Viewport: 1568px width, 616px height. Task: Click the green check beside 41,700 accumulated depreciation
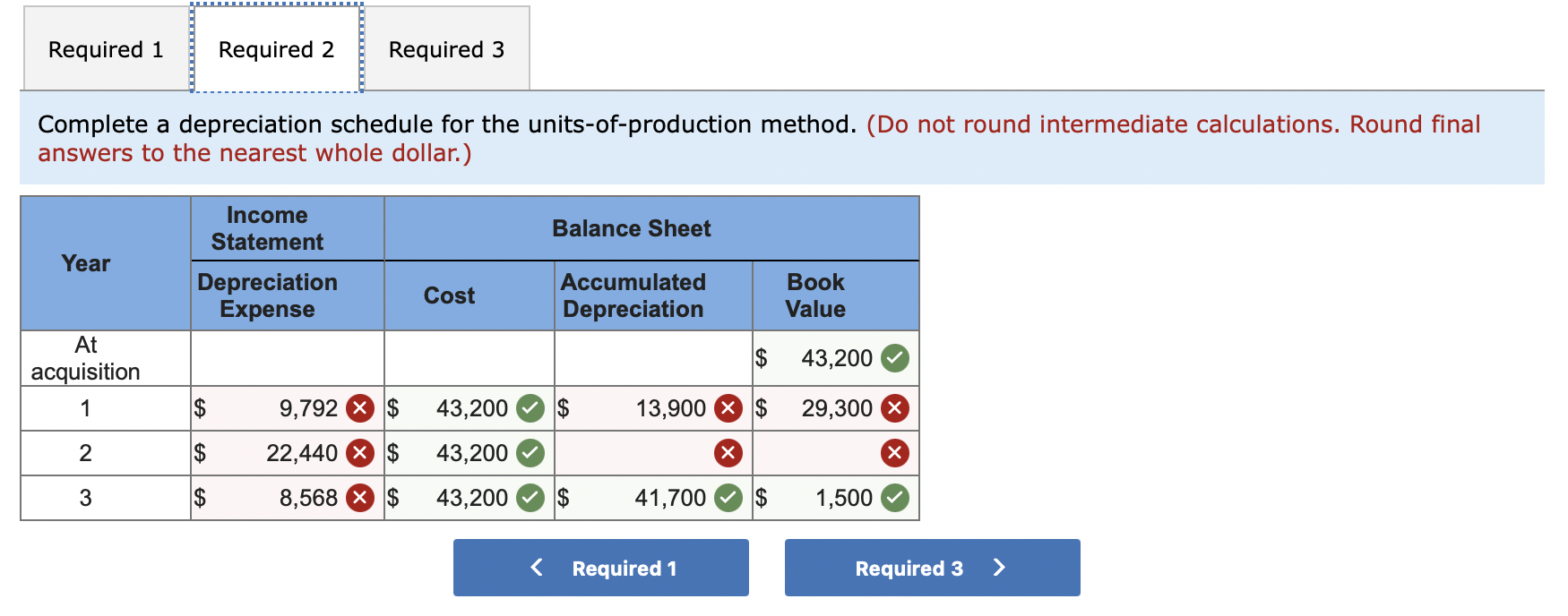coord(726,498)
